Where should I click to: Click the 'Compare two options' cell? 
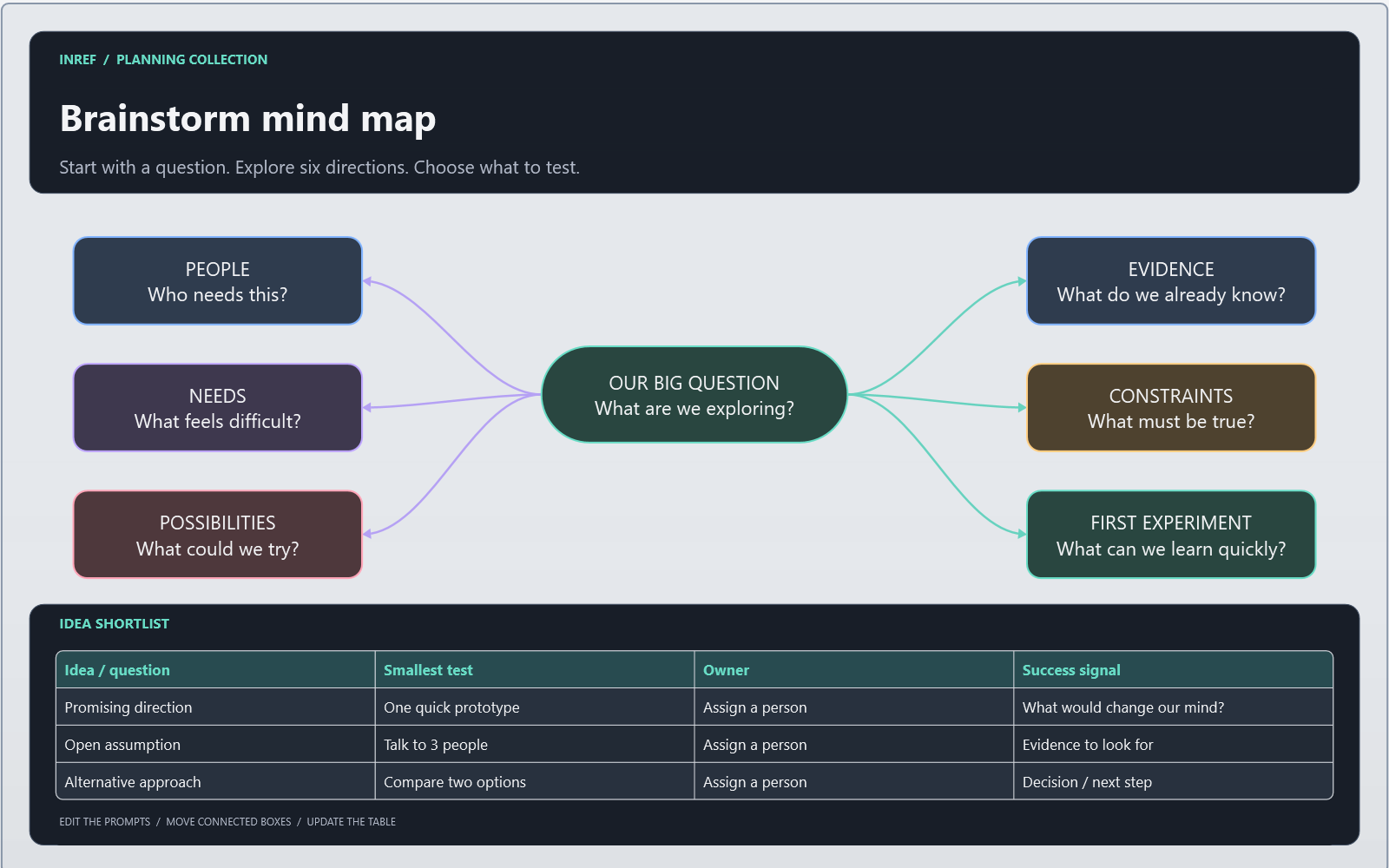pos(535,781)
